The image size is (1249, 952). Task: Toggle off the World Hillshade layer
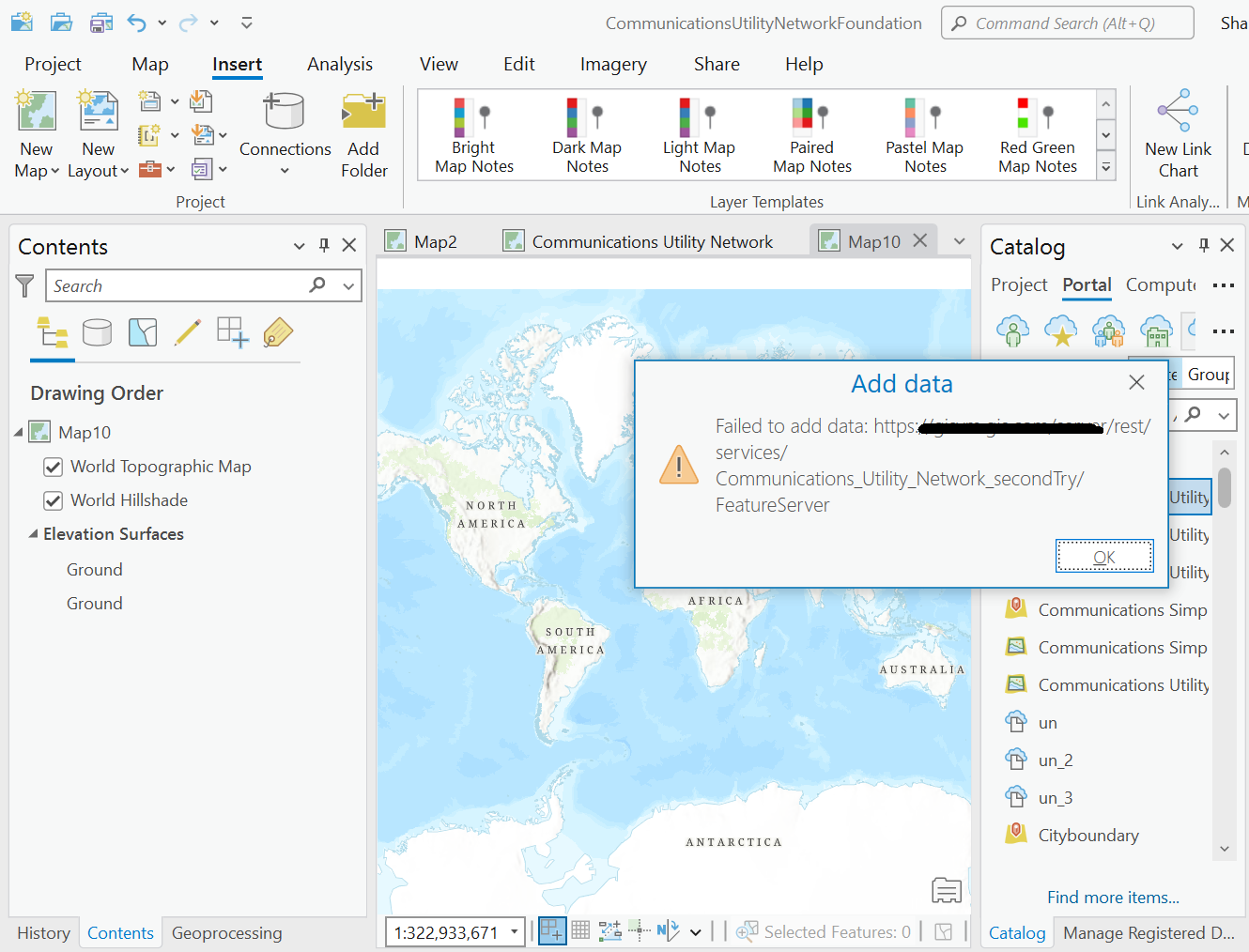(54, 499)
